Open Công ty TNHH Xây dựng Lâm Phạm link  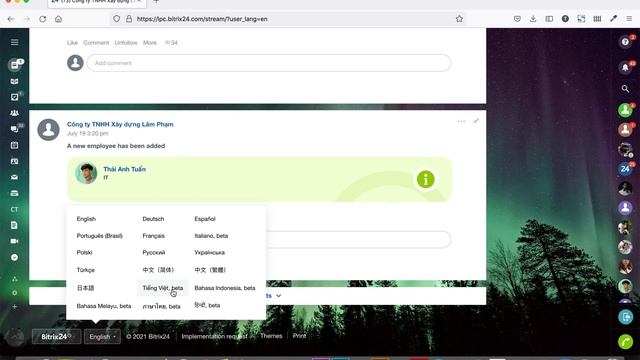[120, 124]
